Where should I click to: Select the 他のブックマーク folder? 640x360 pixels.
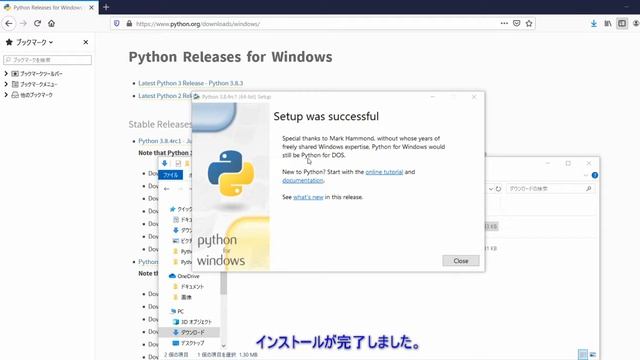pos(32,95)
